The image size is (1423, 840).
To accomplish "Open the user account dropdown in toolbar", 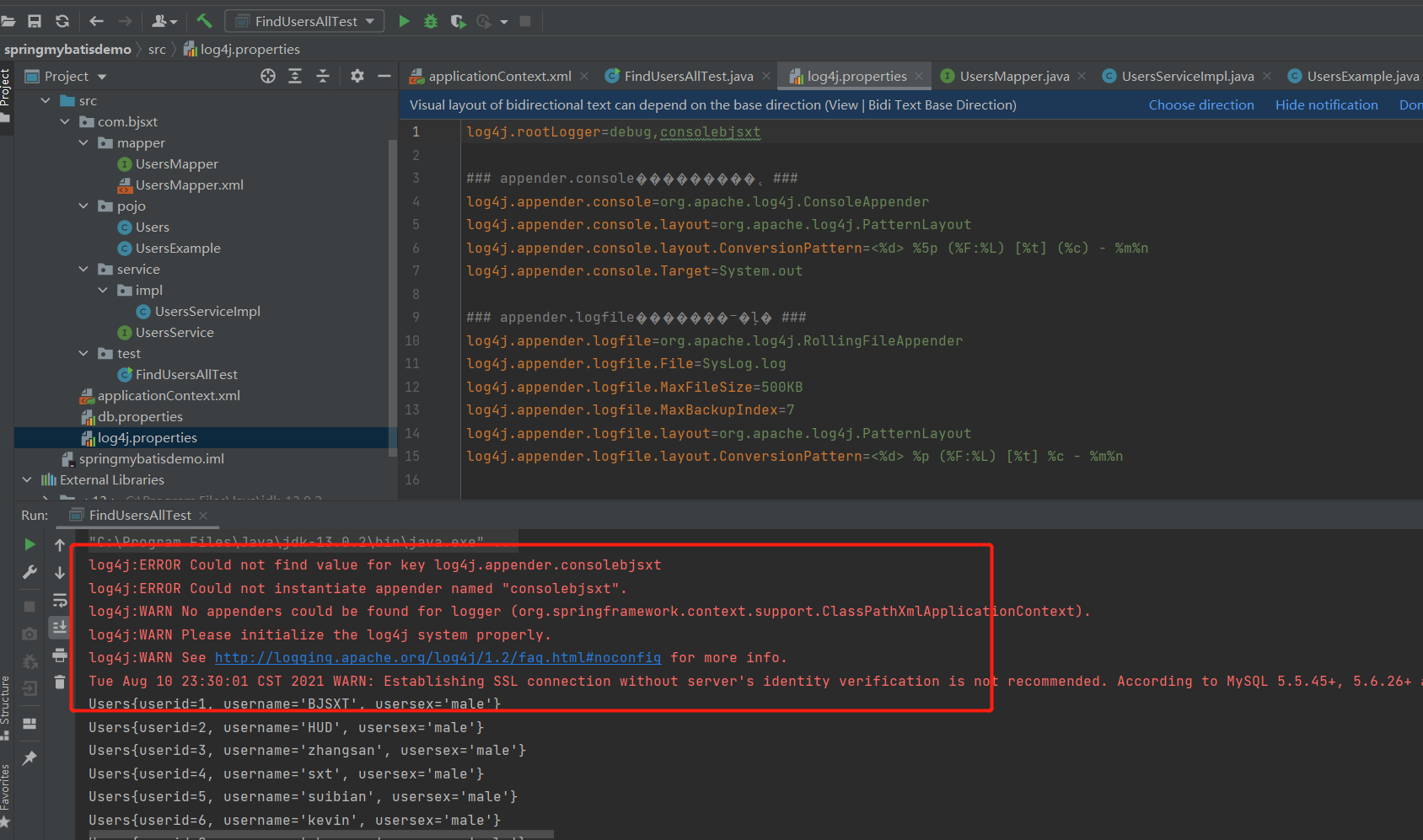I will click(x=164, y=21).
